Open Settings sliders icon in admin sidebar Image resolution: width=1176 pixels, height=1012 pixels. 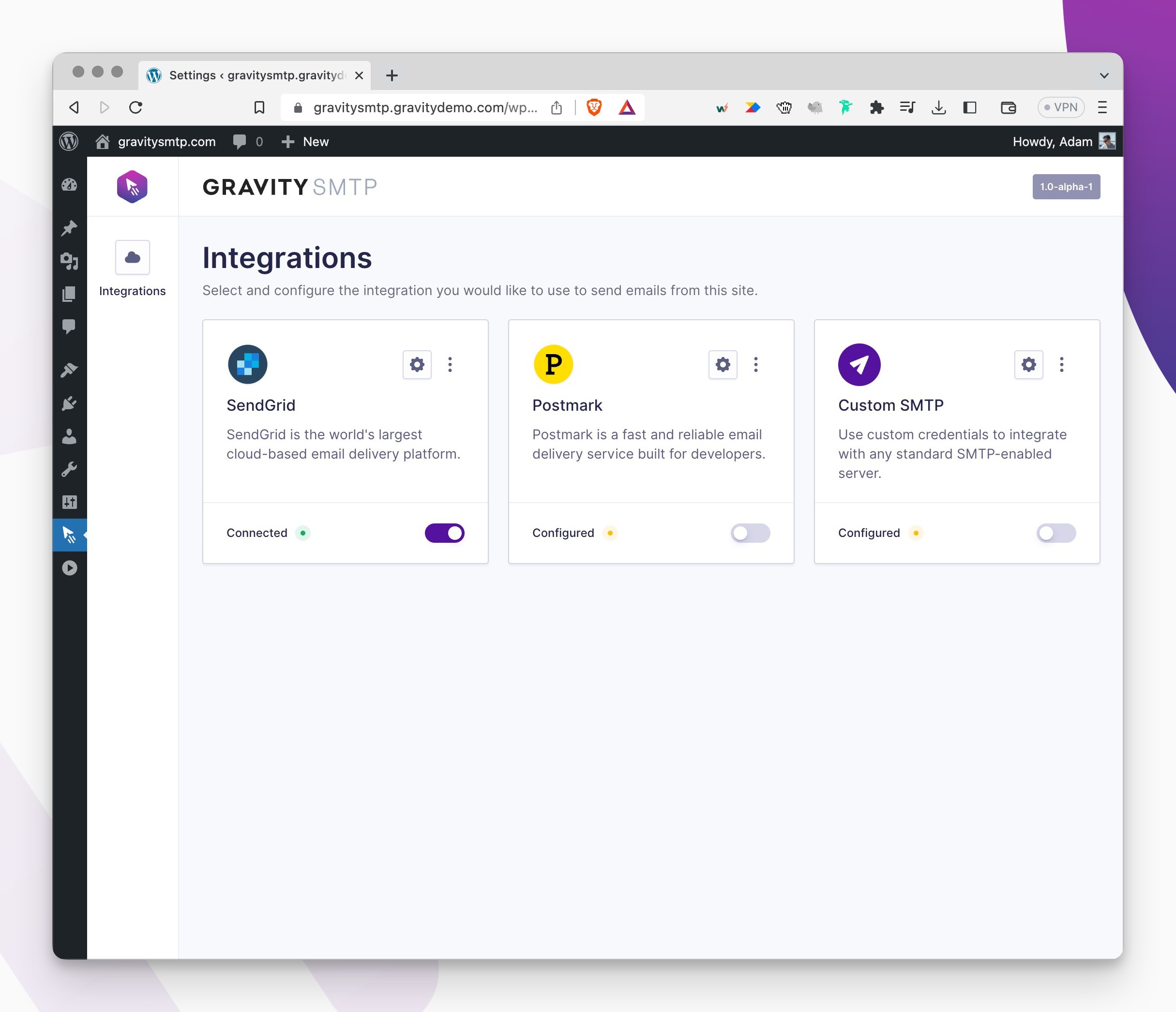[x=69, y=502]
